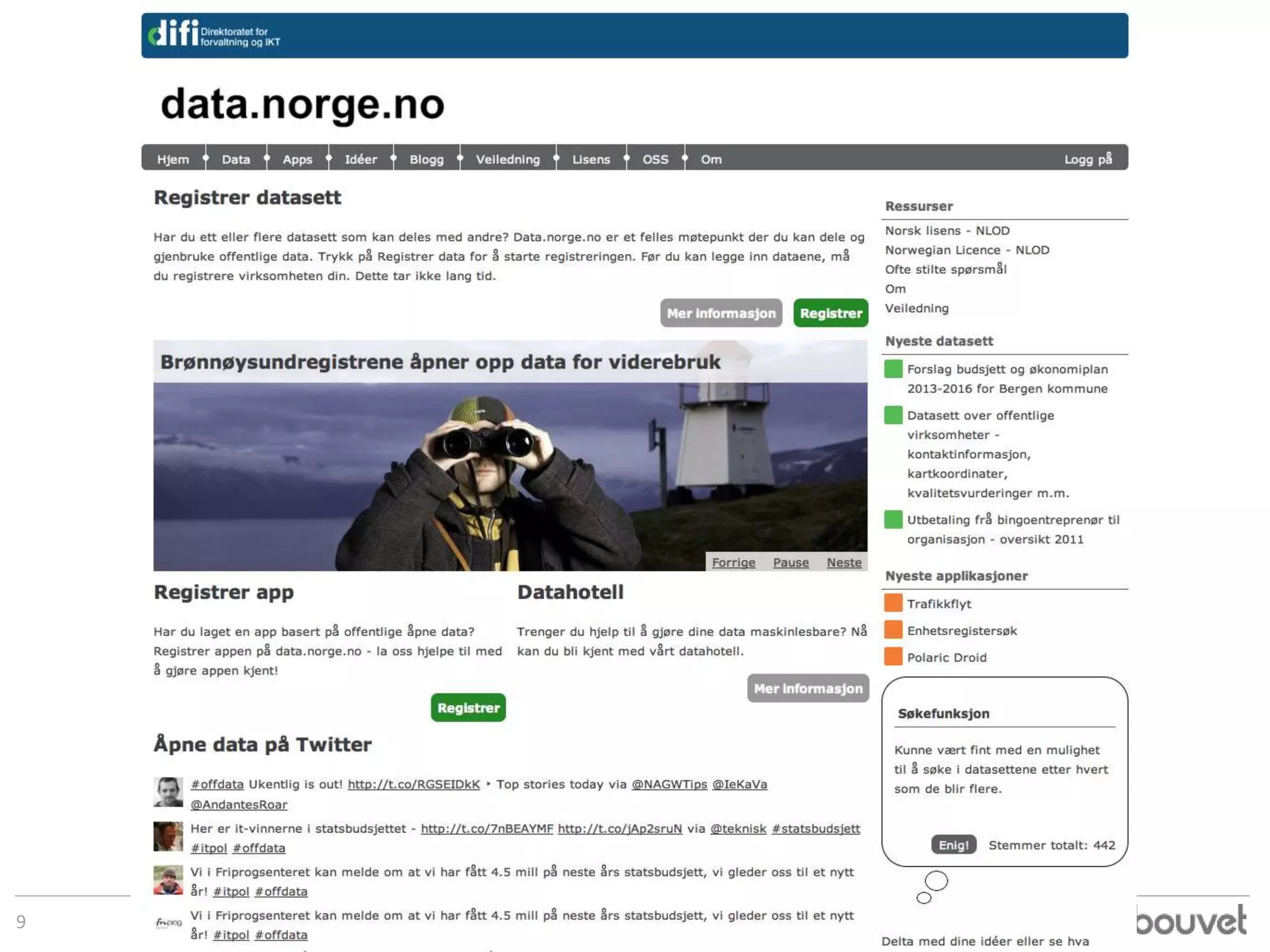Open Utbetaling frå bingoentreprenør dataset link

pyautogui.click(x=1013, y=529)
